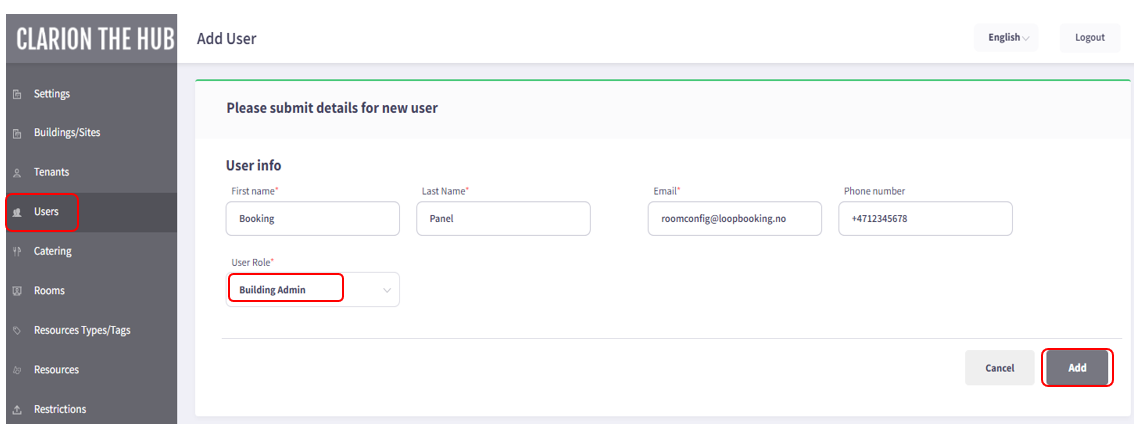
Task: Click the Cancel button
Action: coord(1000,368)
